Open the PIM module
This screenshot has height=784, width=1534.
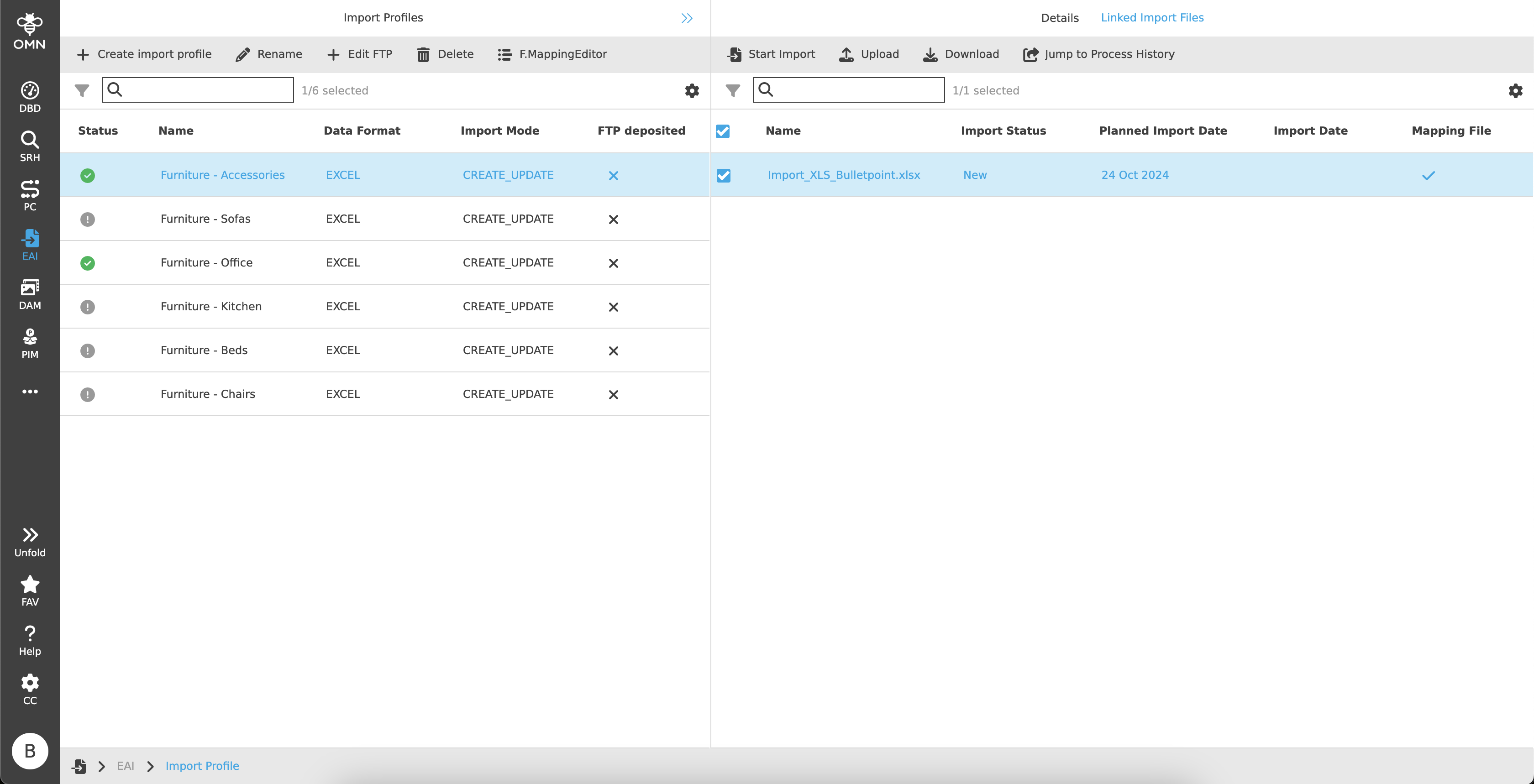tap(29, 343)
